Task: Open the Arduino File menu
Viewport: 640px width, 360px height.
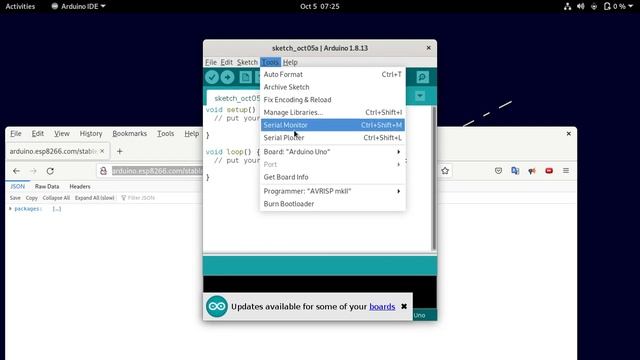Action: (x=211, y=62)
